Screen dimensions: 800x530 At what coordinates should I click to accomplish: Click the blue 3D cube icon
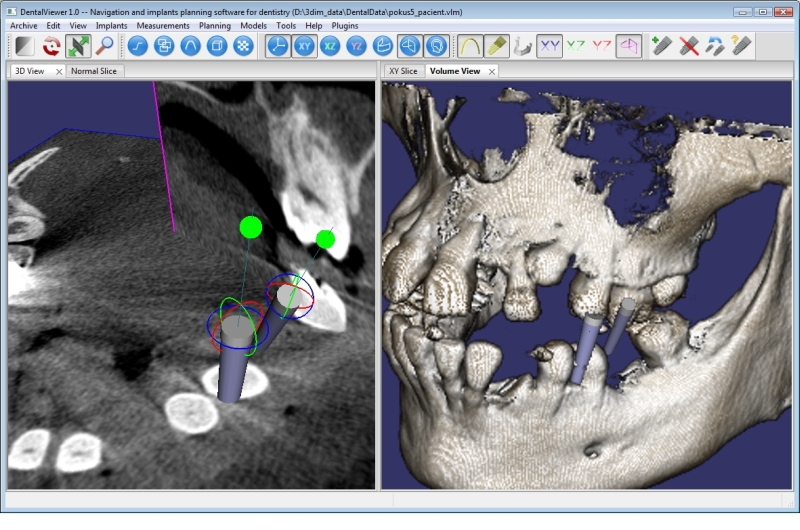point(217,46)
